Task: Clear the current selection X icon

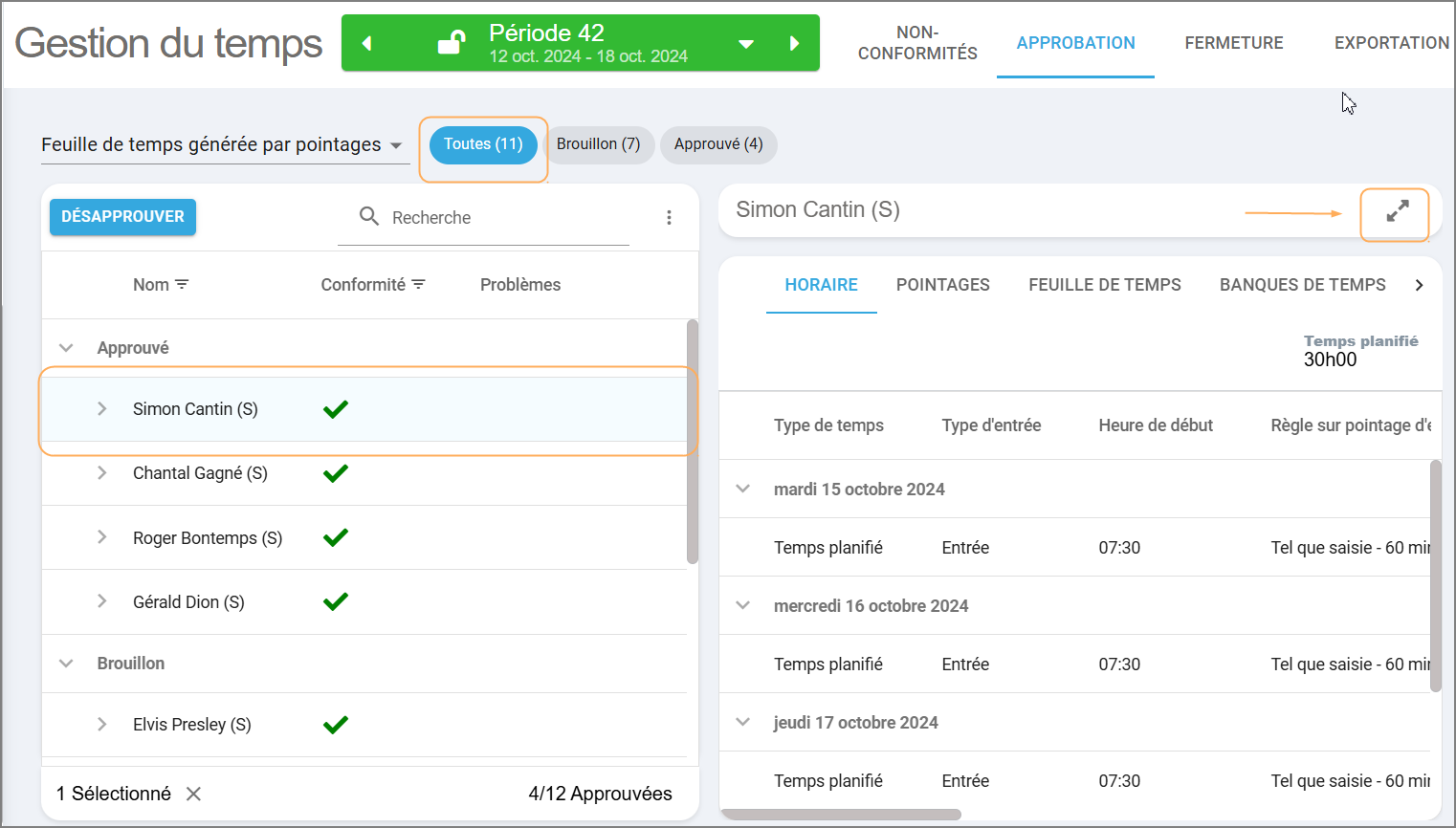Action: click(x=193, y=794)
